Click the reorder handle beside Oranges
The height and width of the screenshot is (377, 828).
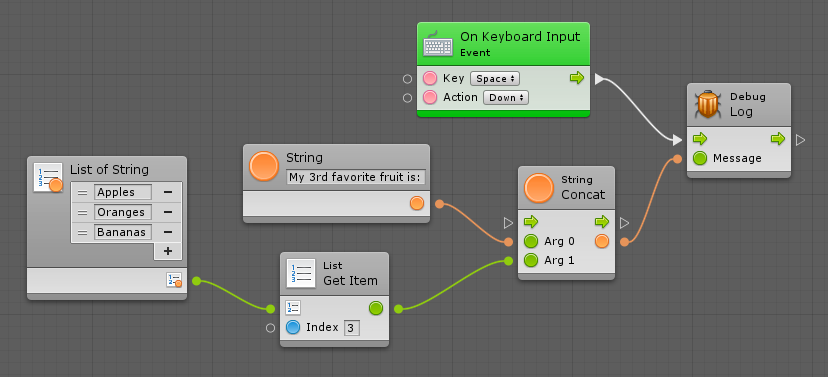point(82,212)
